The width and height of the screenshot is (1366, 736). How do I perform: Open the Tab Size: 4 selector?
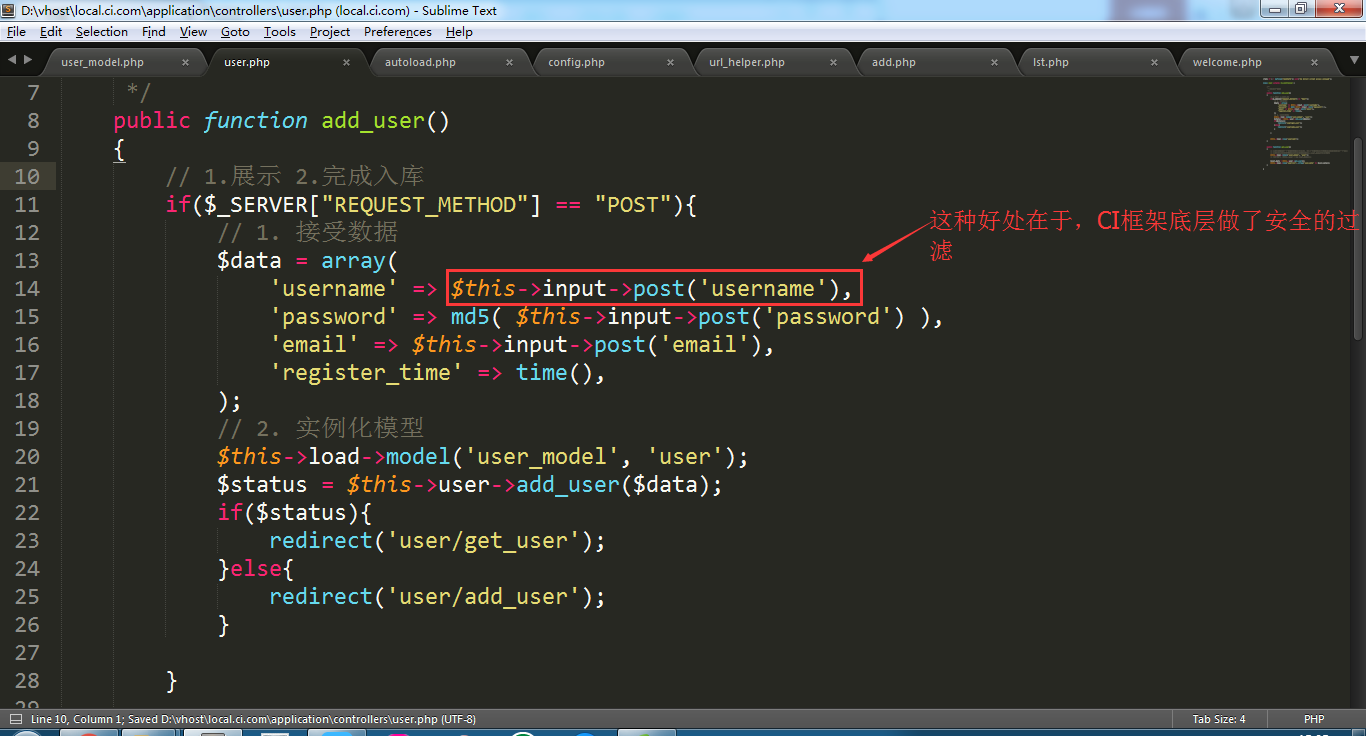(1218, 719)
